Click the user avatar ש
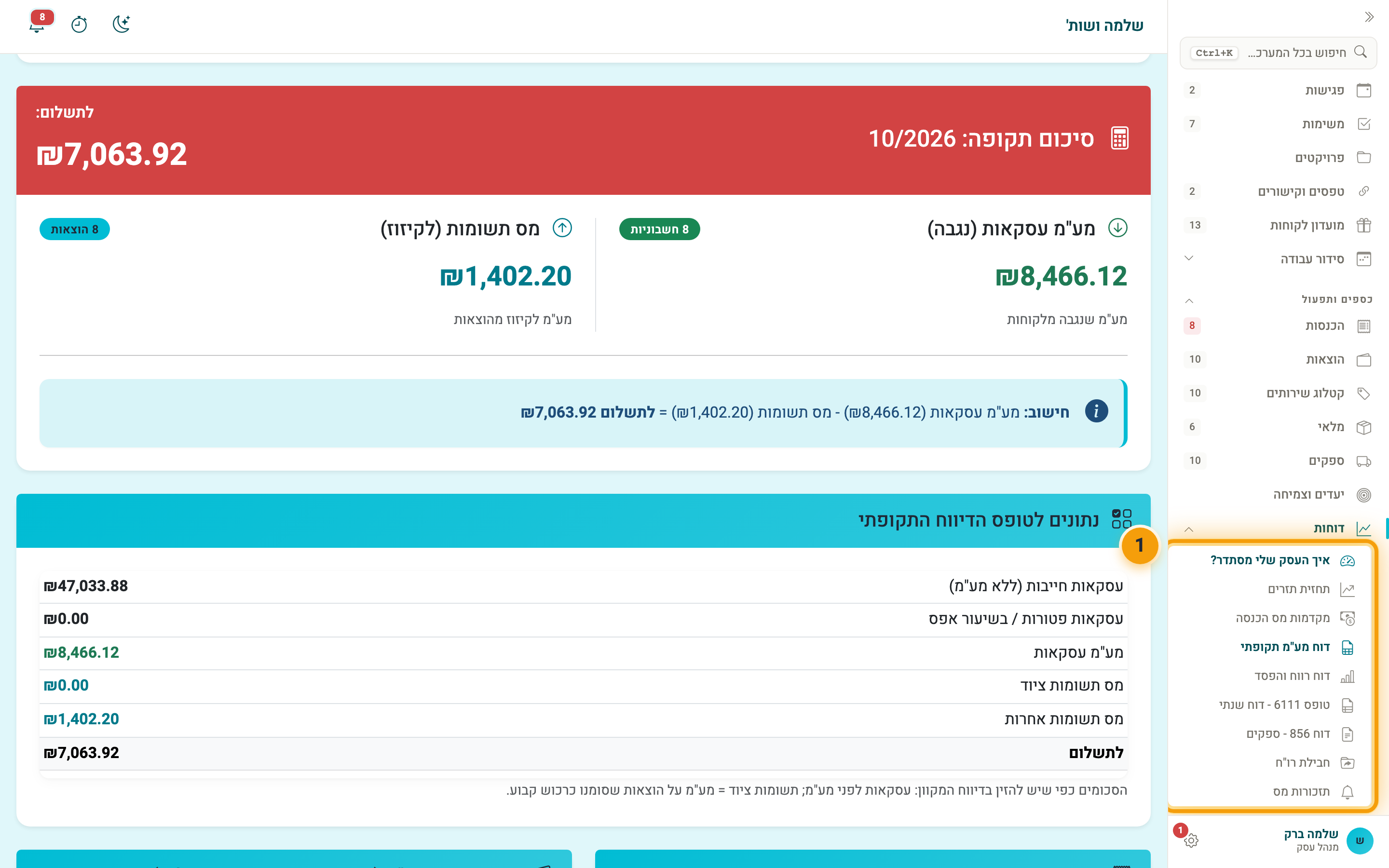 click(1360, 841)
